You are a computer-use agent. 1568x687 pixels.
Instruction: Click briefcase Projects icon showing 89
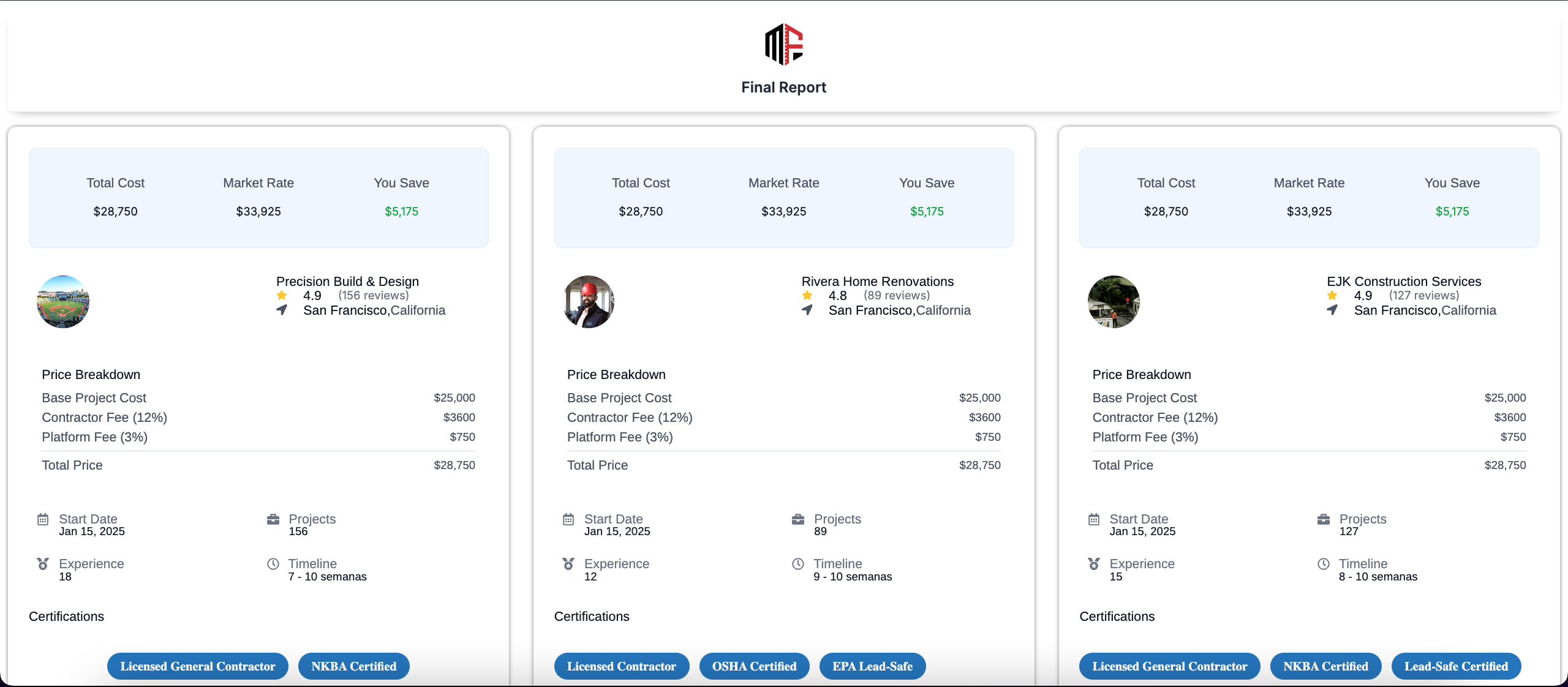[798, 519]
